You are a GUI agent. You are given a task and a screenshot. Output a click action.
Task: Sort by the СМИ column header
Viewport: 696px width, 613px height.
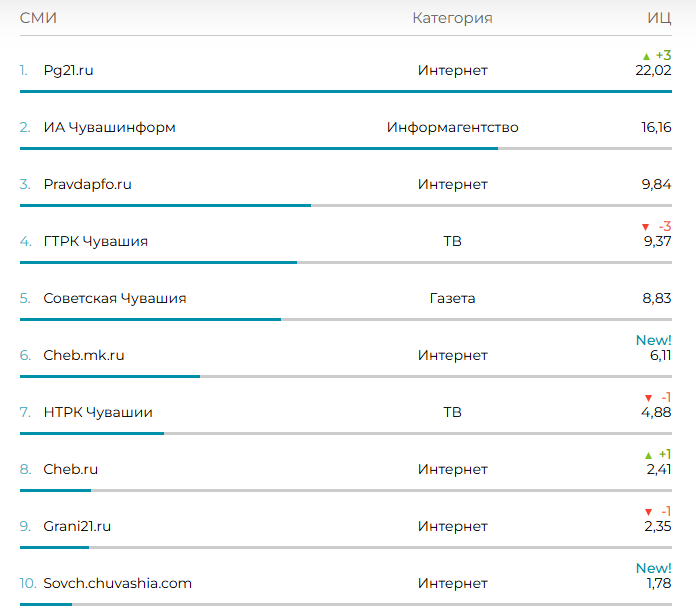point(38,18)
